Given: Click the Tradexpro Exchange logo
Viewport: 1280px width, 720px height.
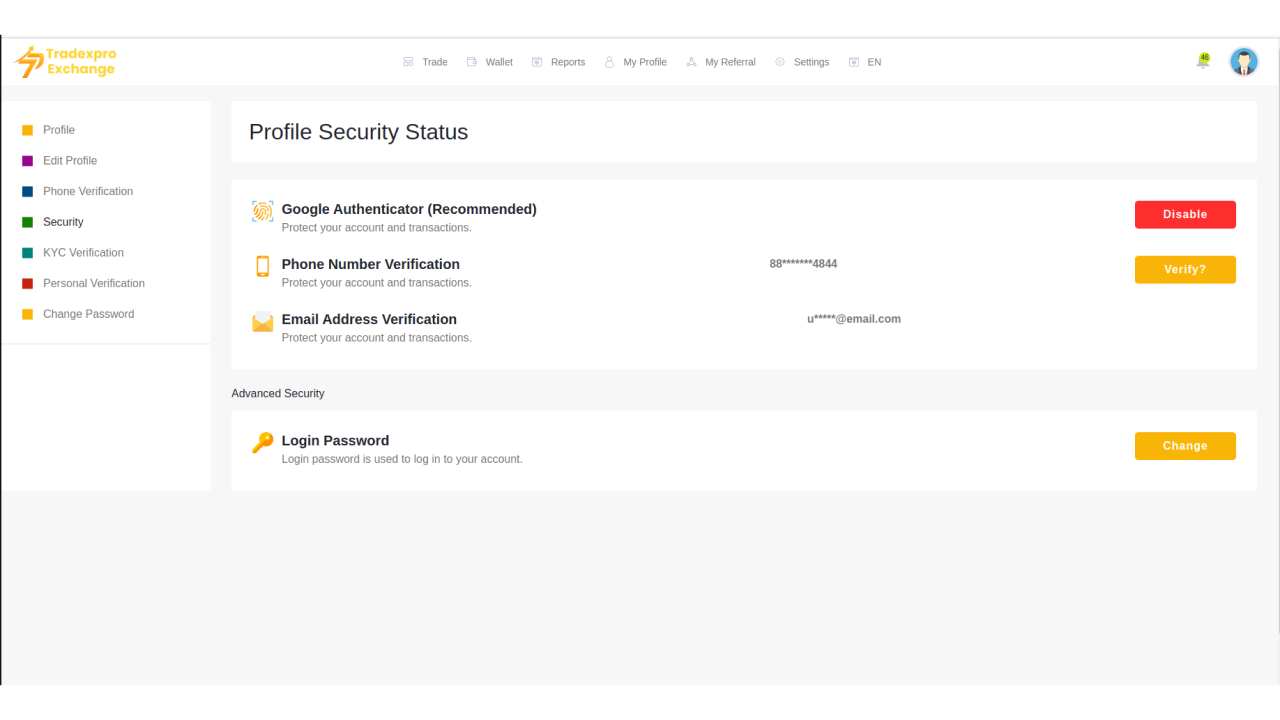Looking at the screenshot, I should [66, 62].
